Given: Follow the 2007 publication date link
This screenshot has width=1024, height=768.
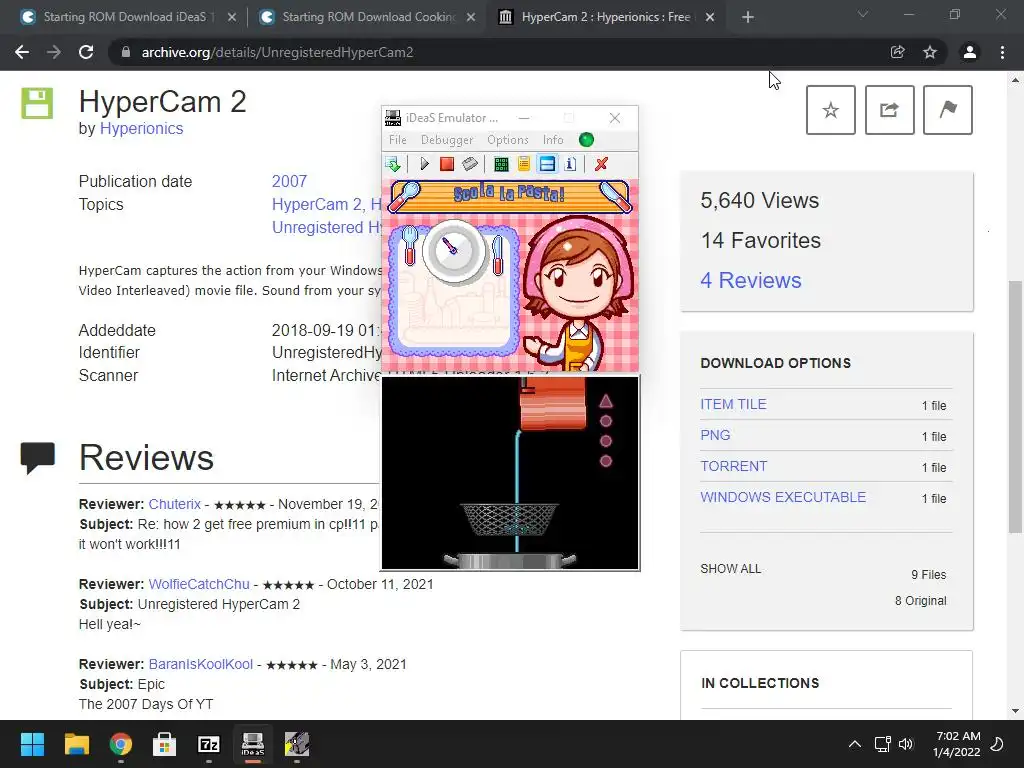Looking at the screenshot, I should (x=289, y=182).
